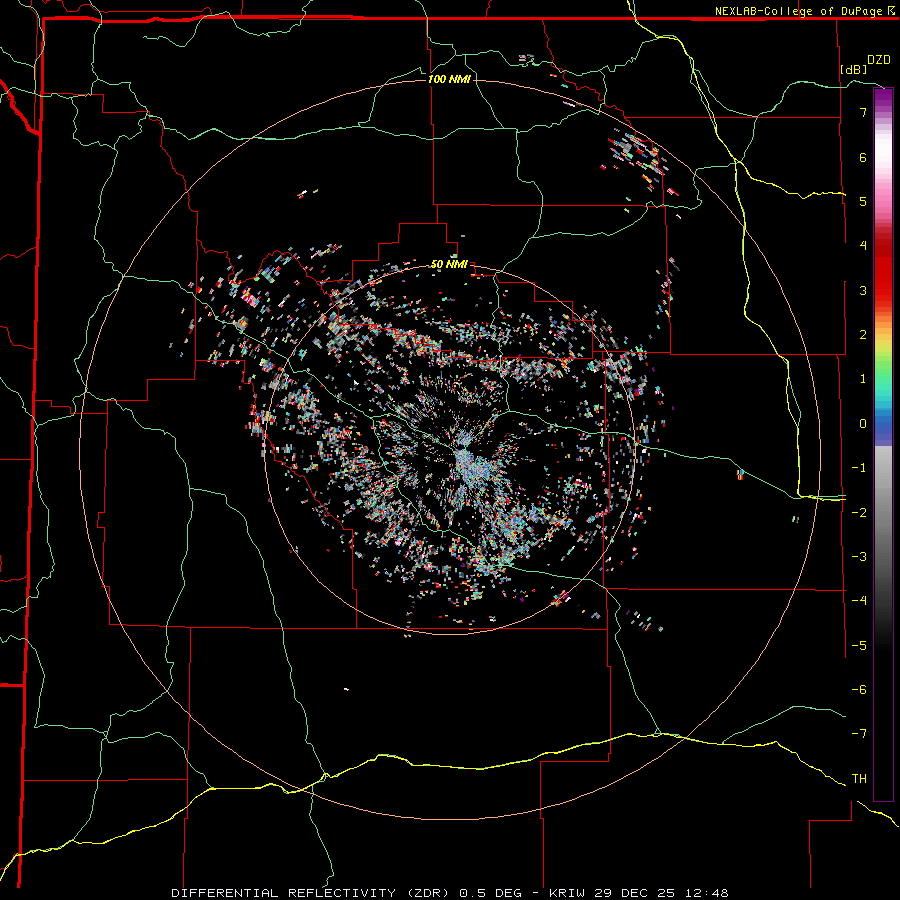Select the -5 dB scale label

(859, 646)
